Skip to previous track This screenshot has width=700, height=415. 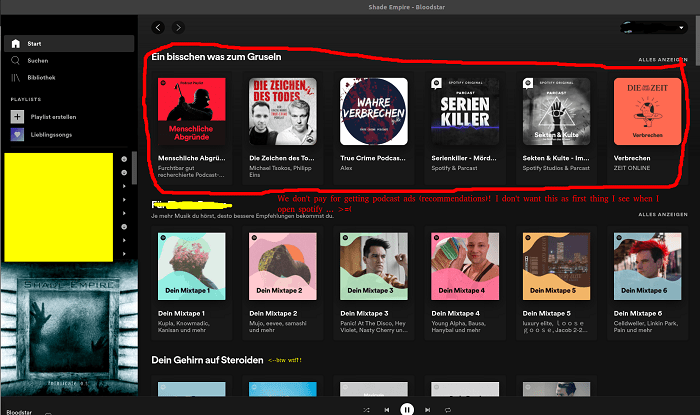tap(387, 410)
